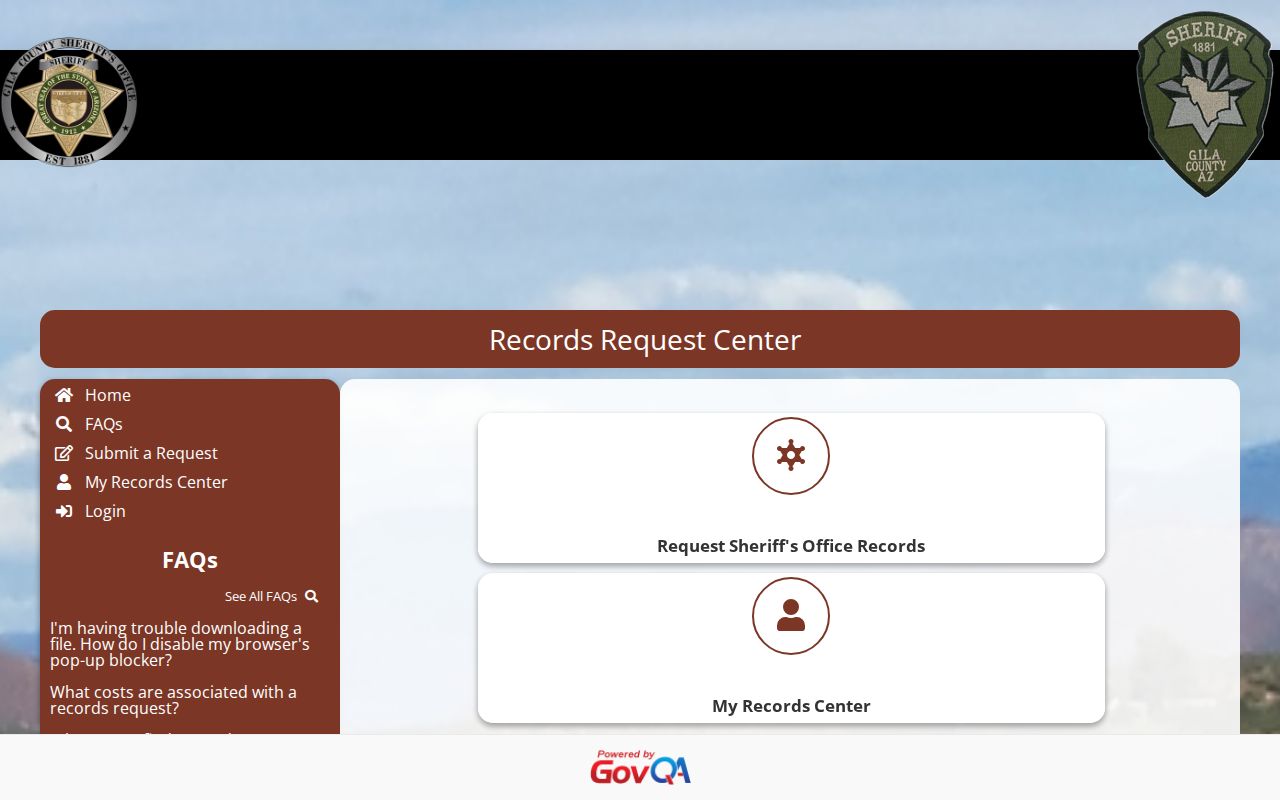Screen dimensions: 1280x800
Task: Open the Login menu item
Action: point(105,511)
